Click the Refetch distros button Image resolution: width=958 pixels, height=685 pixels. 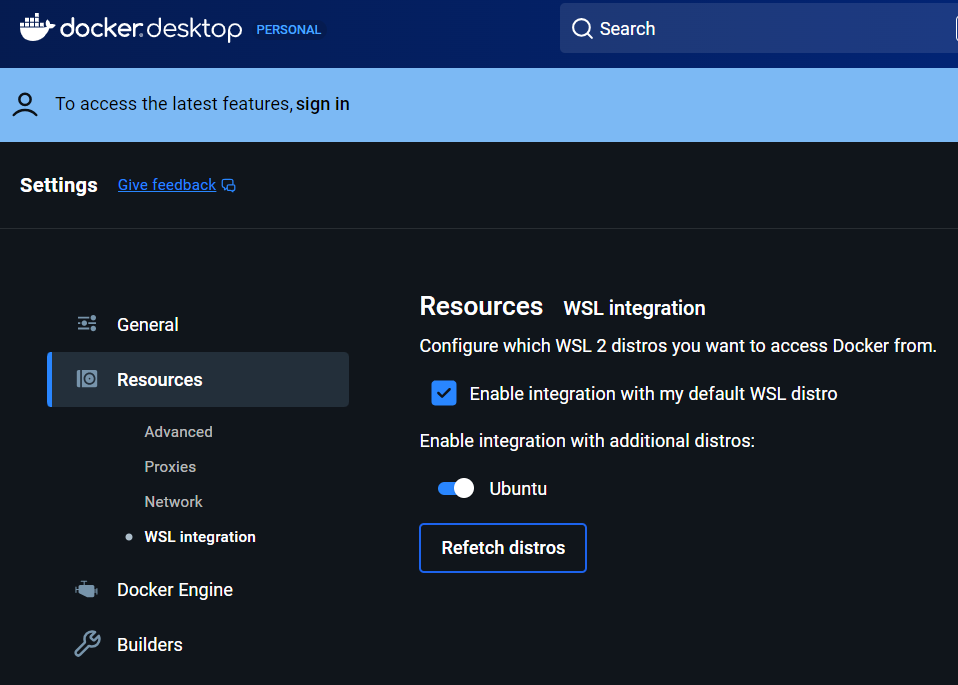click(503, 548)
